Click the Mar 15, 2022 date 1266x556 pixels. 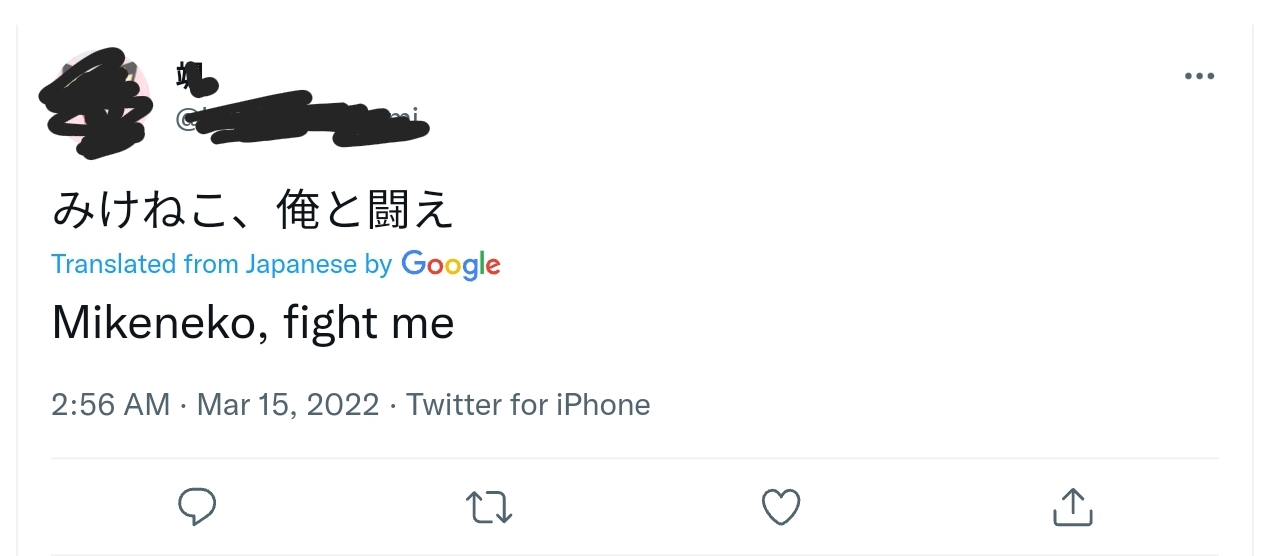tap(288, 405)
